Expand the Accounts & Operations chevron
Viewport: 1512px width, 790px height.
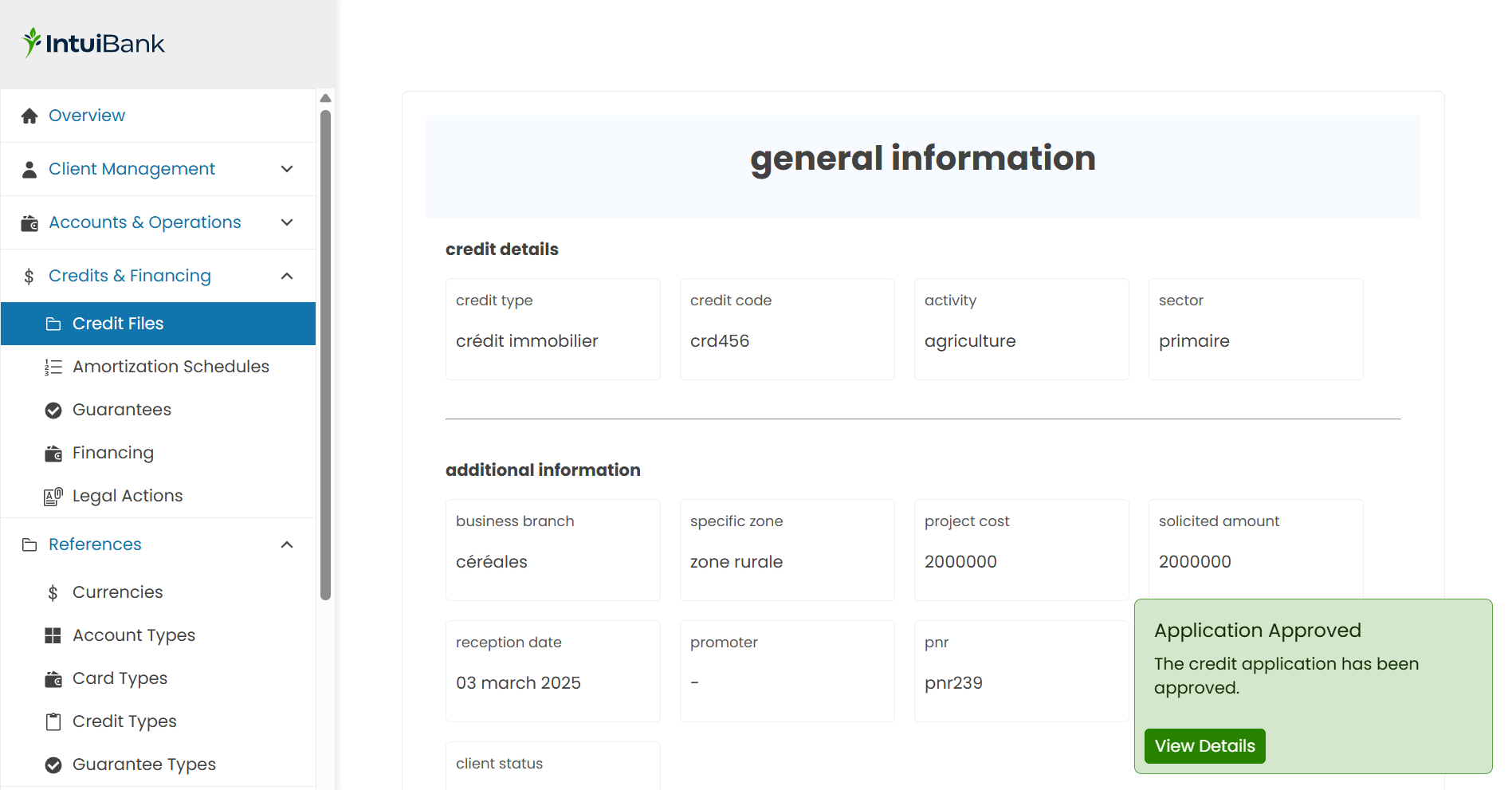[288, 222]
